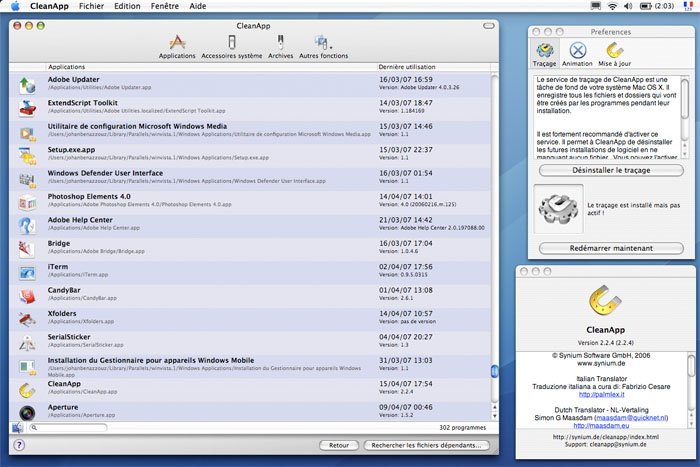This screenshot has height=467, width=700.
Task: Click the Bridge app icon
Action: pos(27,249)
